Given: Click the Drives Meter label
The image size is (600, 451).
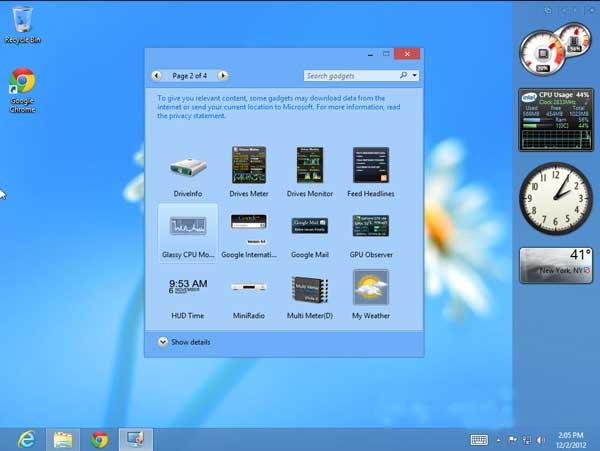Looking at the screenshot, I should pyautogui.click(x=249, y=194).
